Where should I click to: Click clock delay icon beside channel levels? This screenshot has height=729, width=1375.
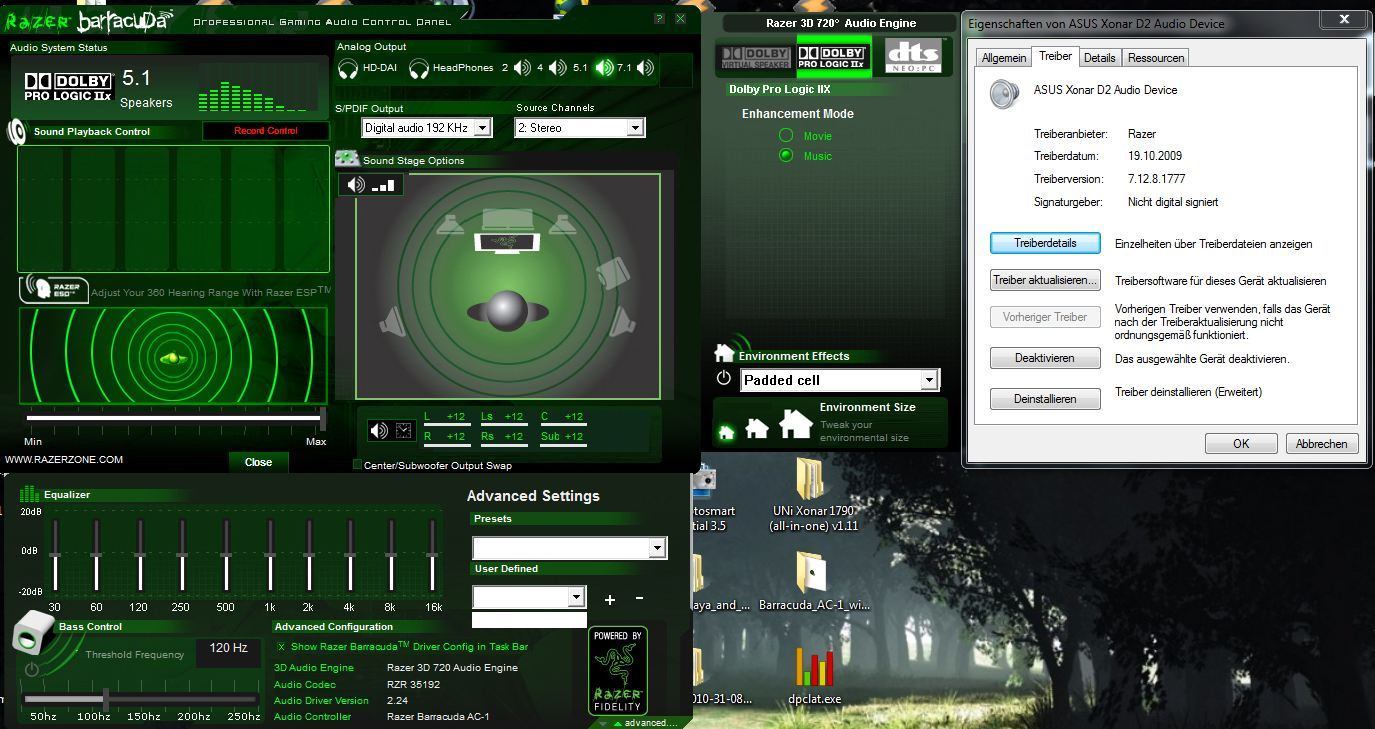[403, 431]
